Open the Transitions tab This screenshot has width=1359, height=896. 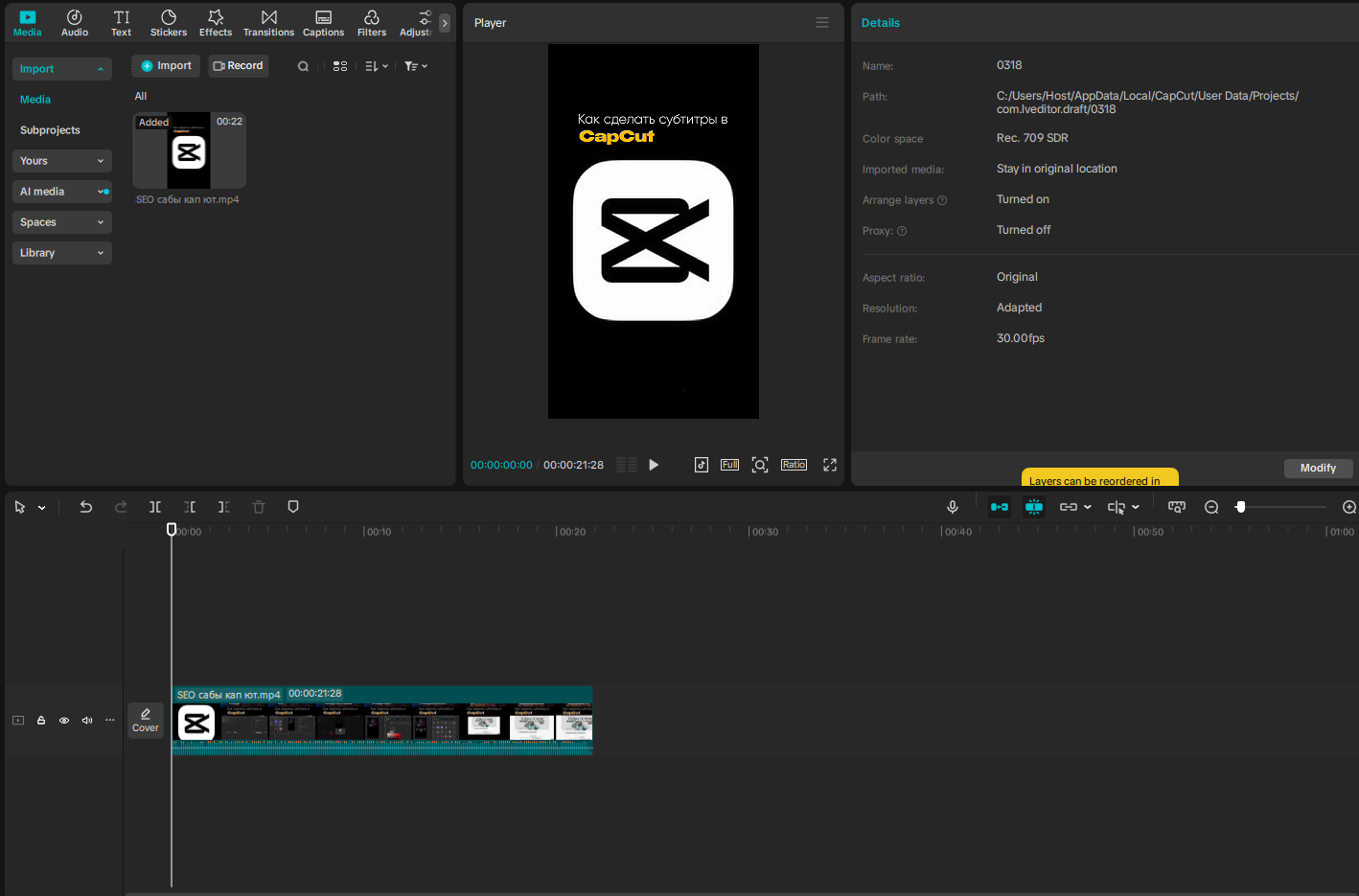point(268,23)
